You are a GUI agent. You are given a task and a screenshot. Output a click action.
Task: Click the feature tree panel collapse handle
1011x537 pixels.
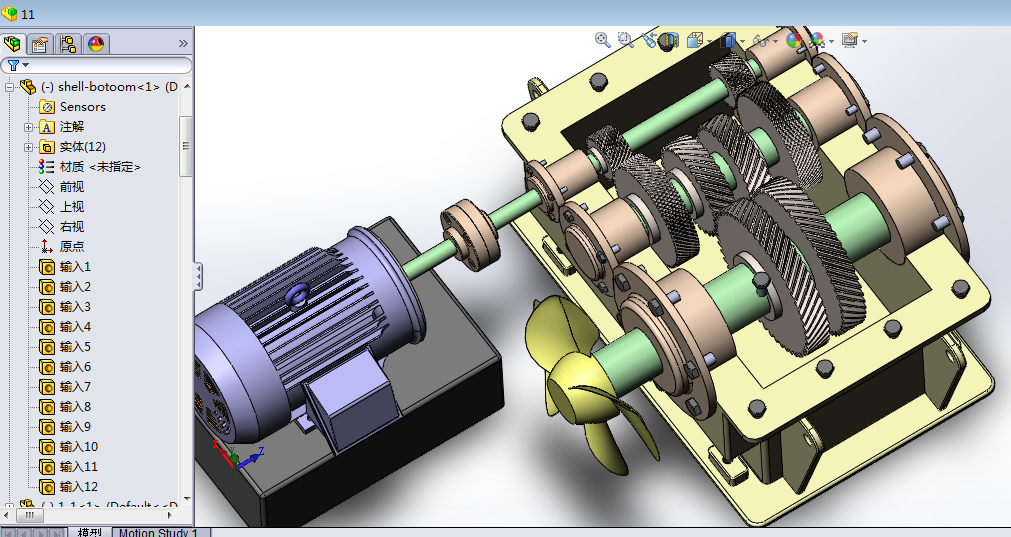pyautogui.click(x=198, y=276)
